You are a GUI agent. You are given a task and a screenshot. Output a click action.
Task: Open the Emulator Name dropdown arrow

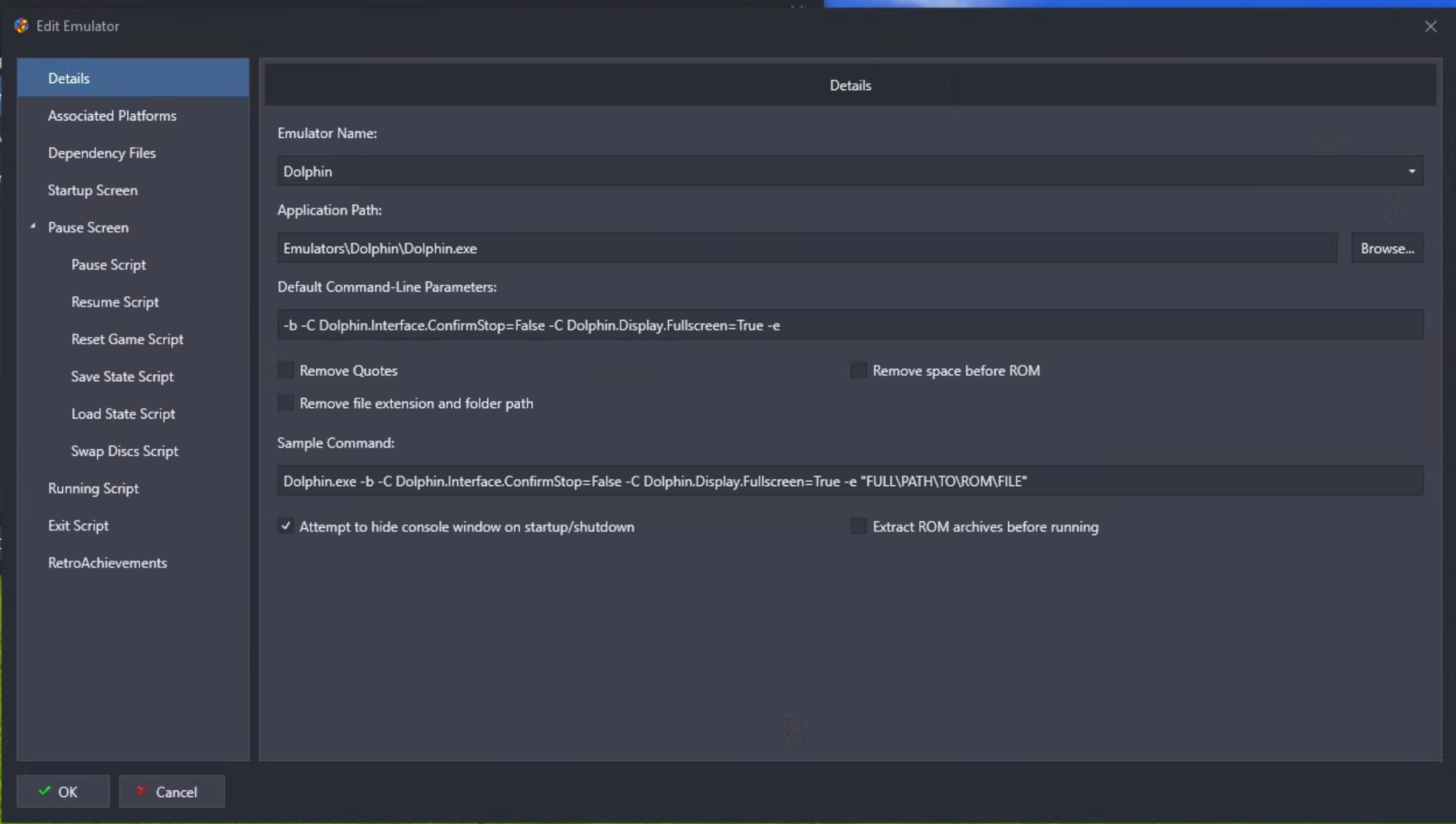(x=1412, y=171)
